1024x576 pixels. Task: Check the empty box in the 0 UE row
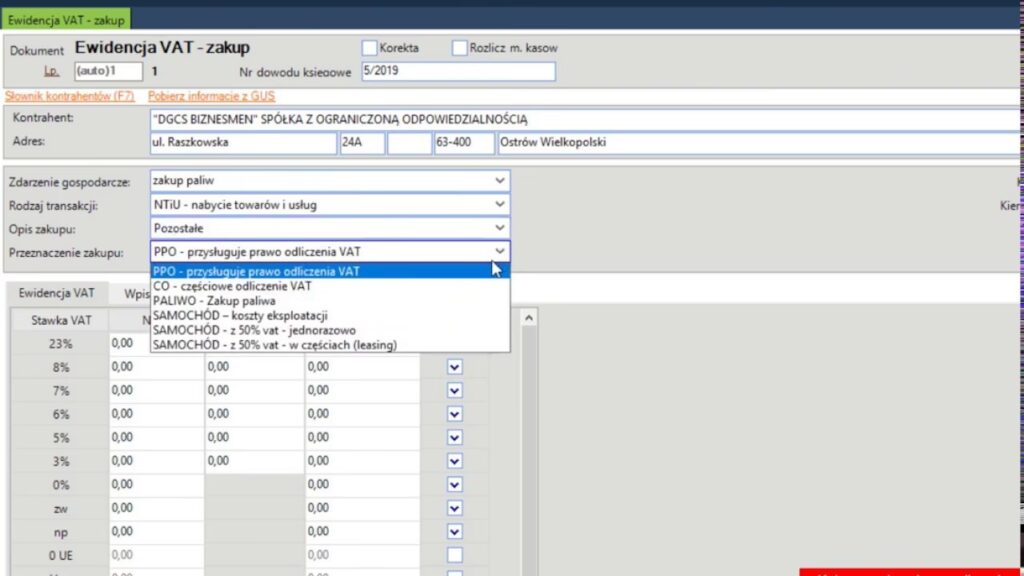(x=455, y=554)
